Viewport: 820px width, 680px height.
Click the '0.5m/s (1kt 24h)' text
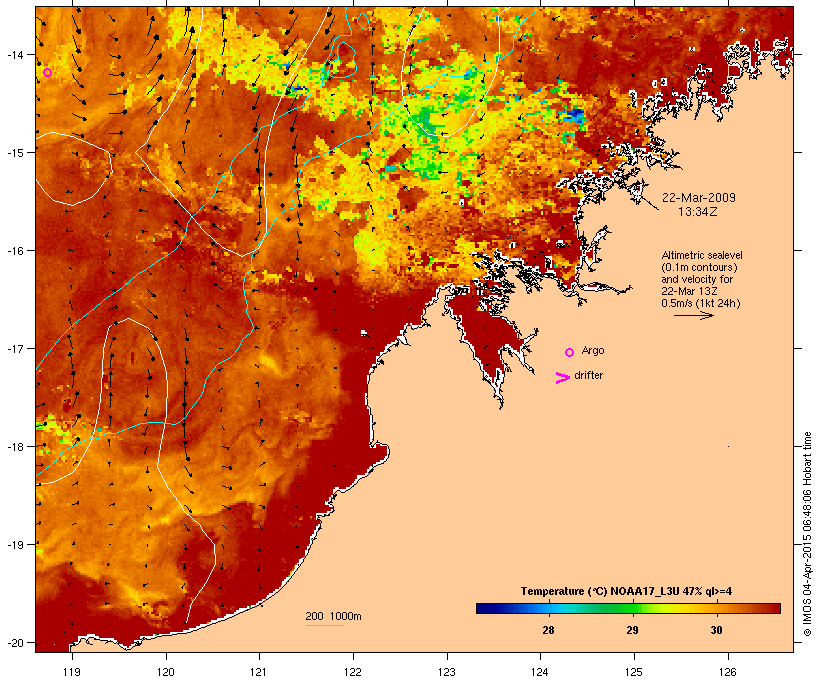click(701, 303)
